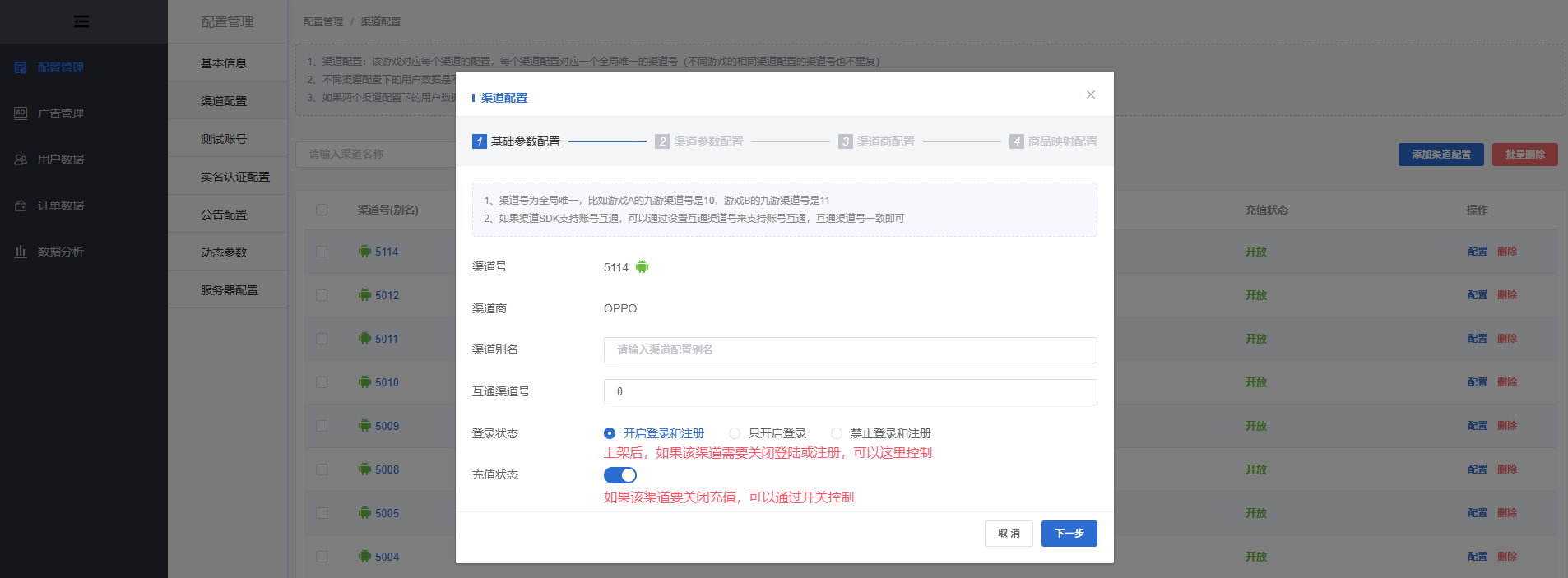Go to step 4 商品映射配置

tap(1053, 141)
